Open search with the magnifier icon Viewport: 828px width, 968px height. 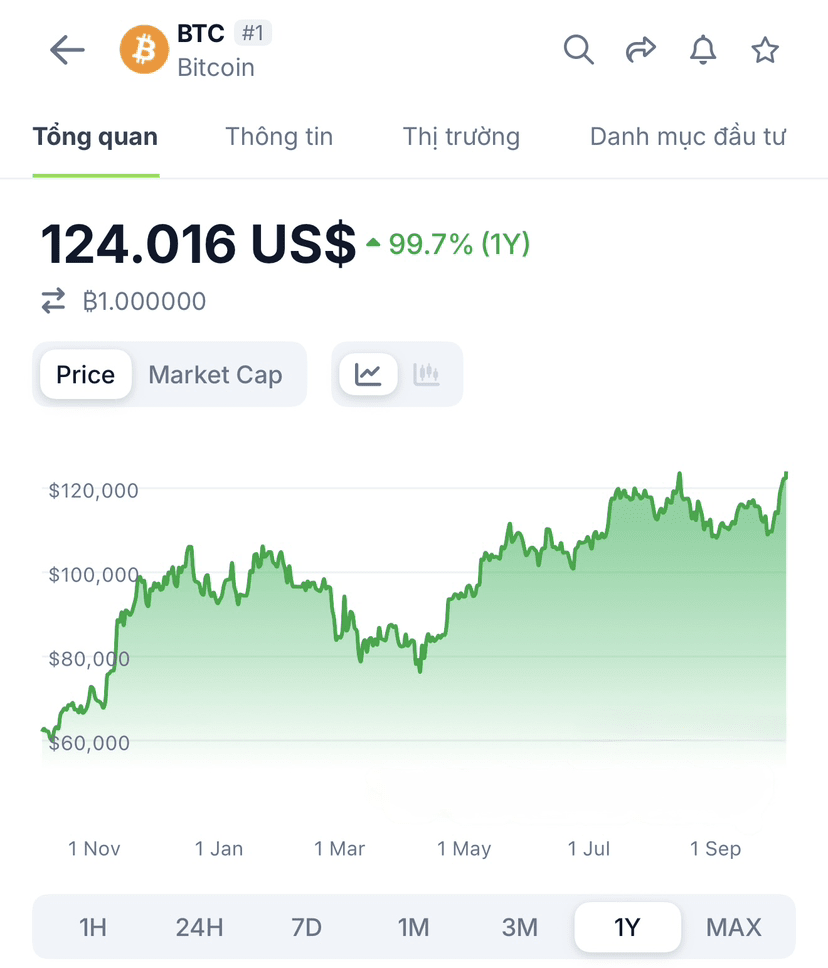pos(579,49)
